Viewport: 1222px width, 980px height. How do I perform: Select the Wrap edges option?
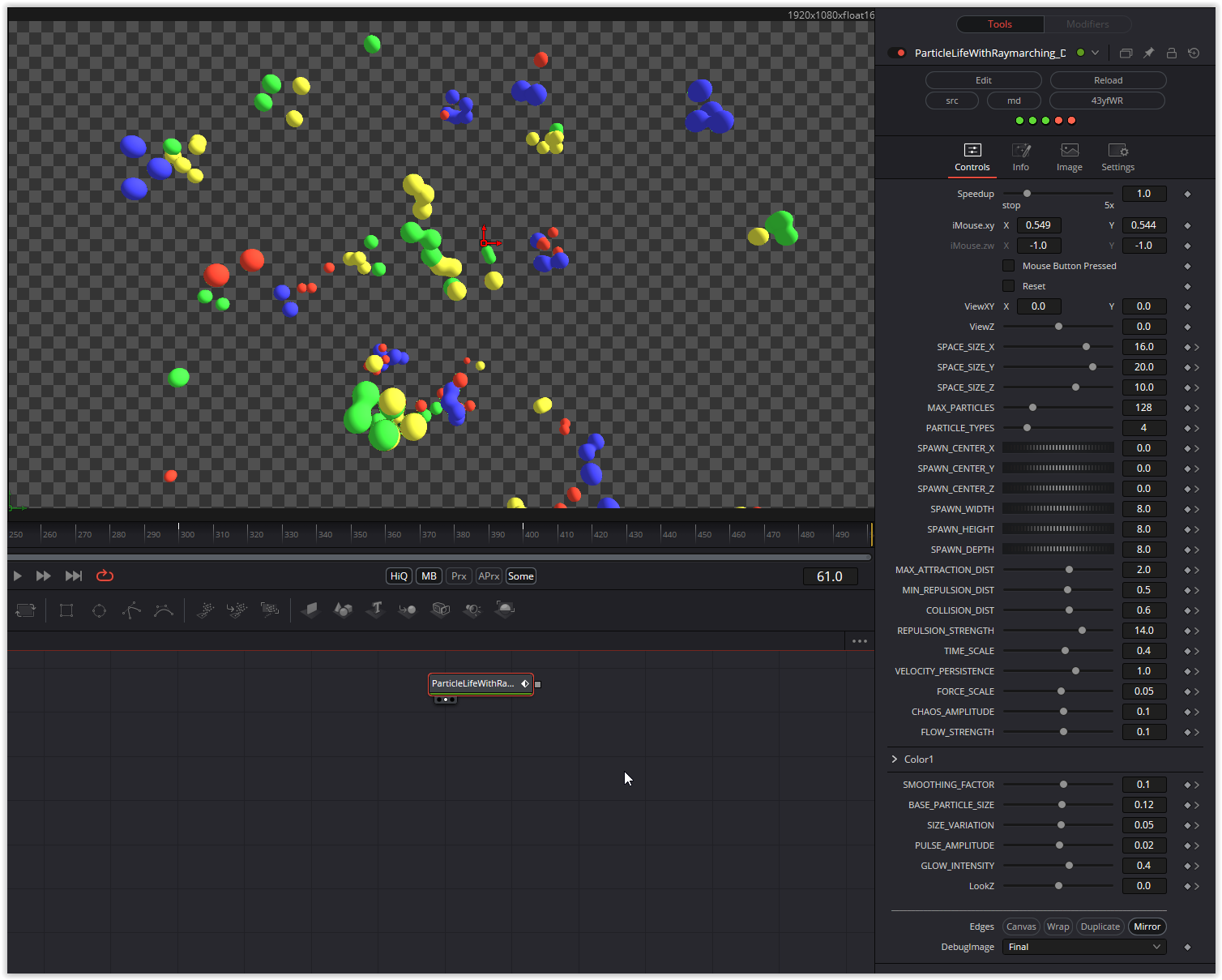coord(1057,927)
